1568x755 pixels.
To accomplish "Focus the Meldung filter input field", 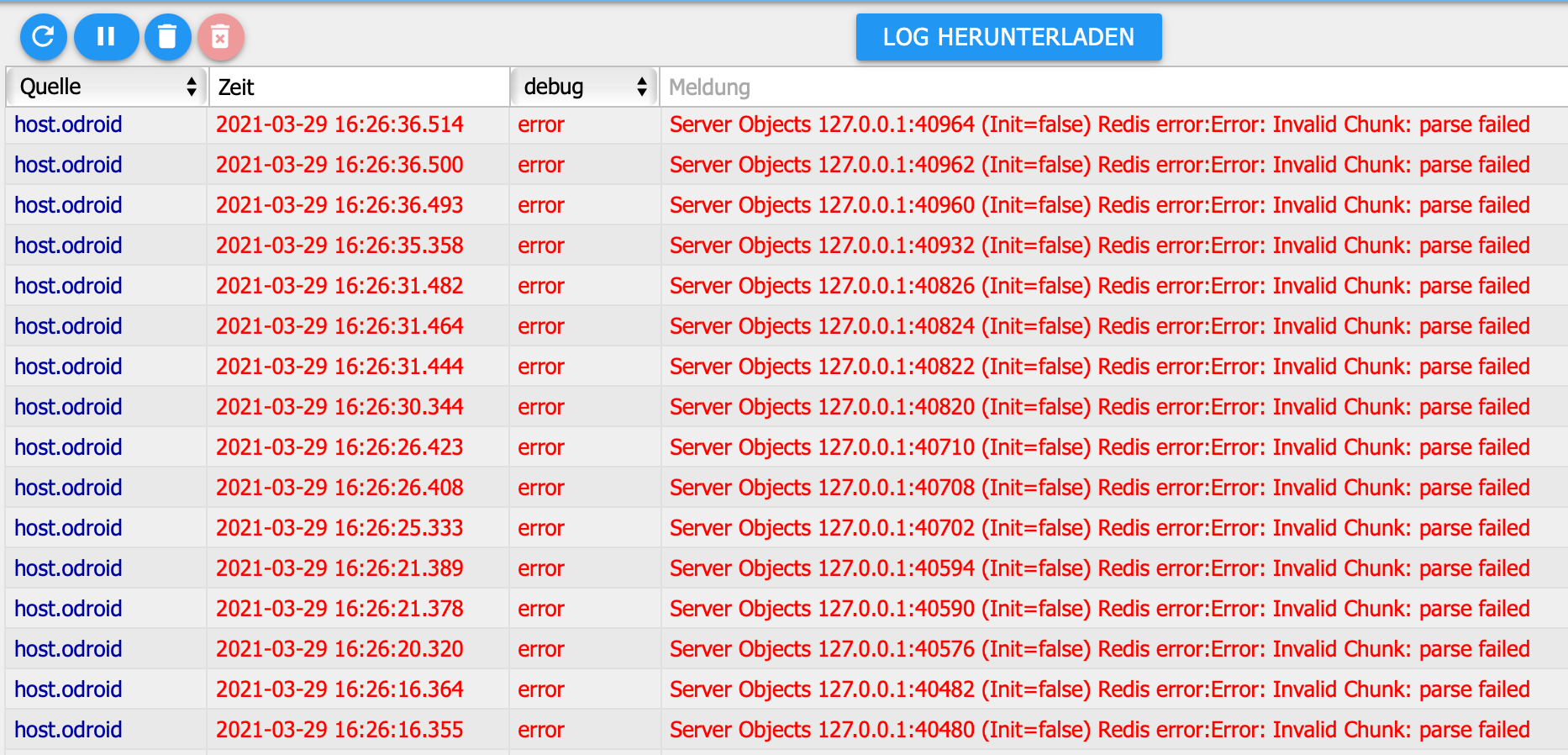I will [x=1113, y=87].
